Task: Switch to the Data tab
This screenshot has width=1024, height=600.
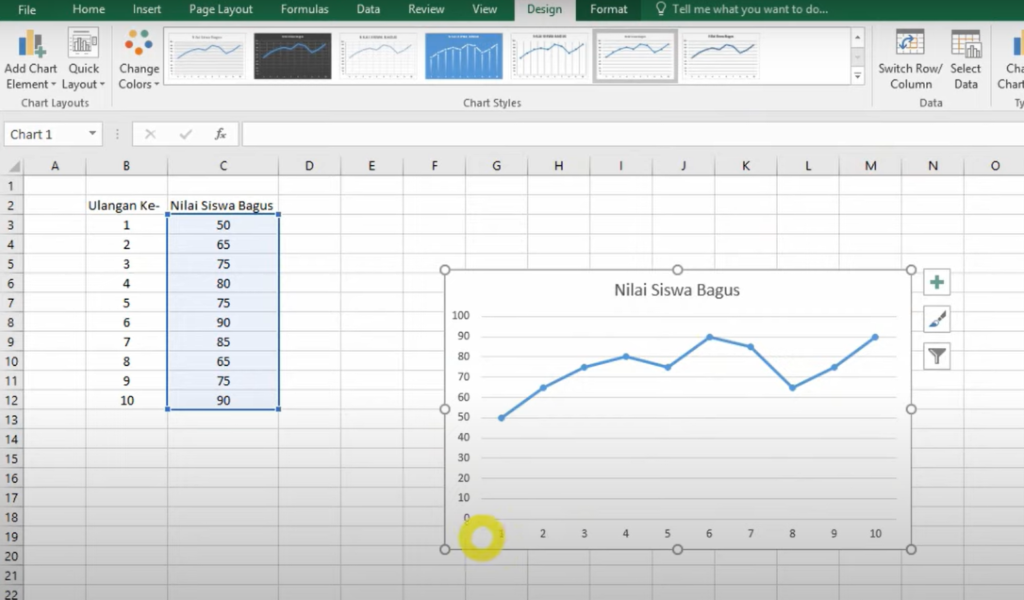Action: click(368, 9)
